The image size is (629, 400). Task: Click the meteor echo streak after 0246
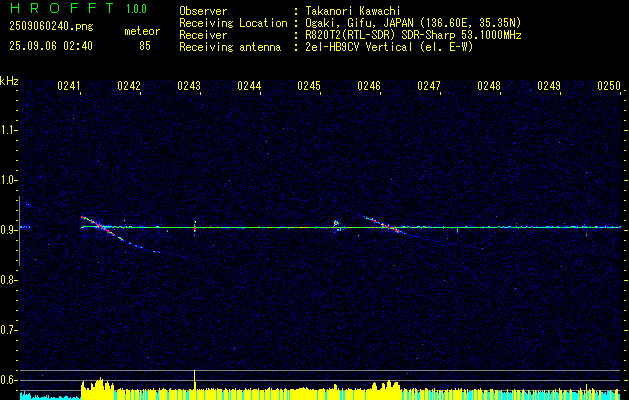tap(387, 226)
